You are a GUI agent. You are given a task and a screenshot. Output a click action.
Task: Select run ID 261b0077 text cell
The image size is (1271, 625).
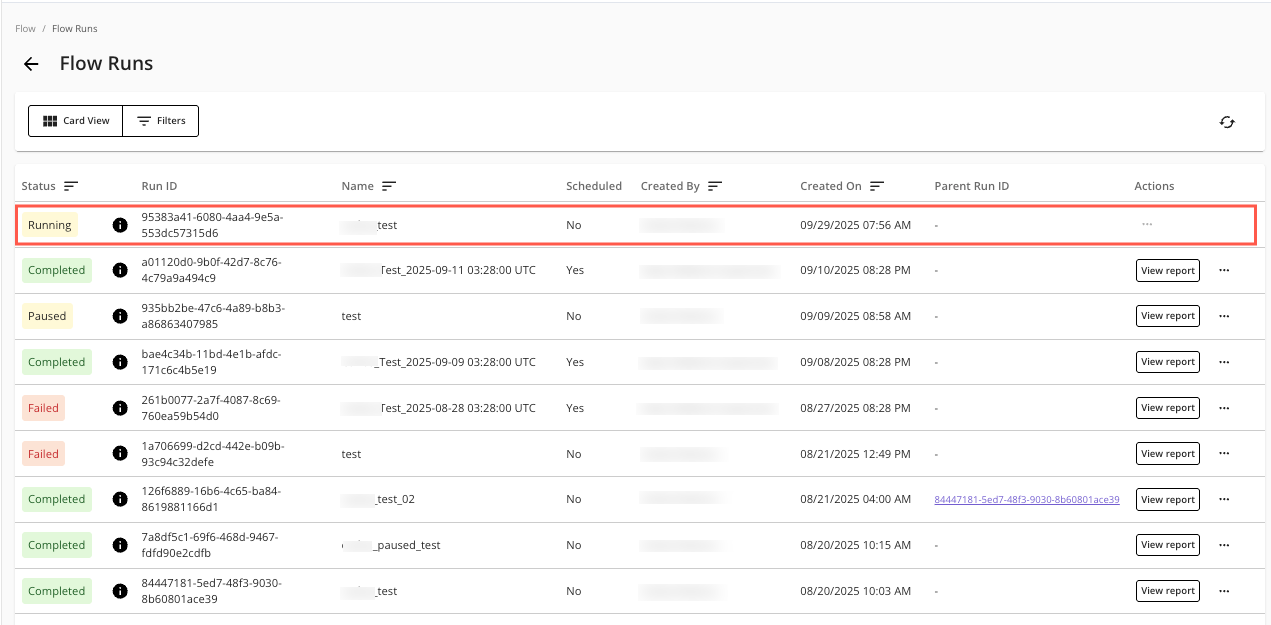pyautogui.click(x=211, y=408)
